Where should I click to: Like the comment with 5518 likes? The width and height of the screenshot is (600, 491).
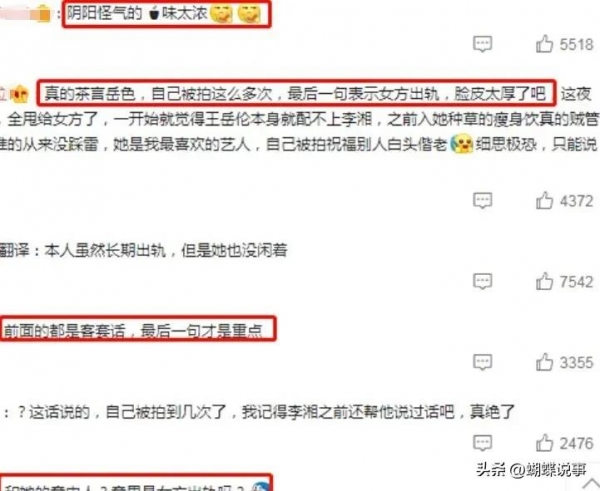(544, 44)
